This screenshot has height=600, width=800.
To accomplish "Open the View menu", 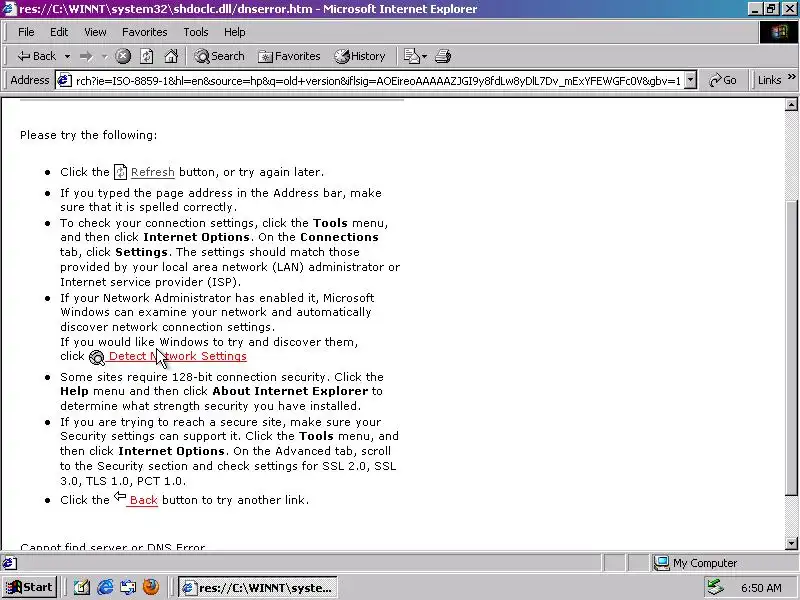I will pos(95,32).
